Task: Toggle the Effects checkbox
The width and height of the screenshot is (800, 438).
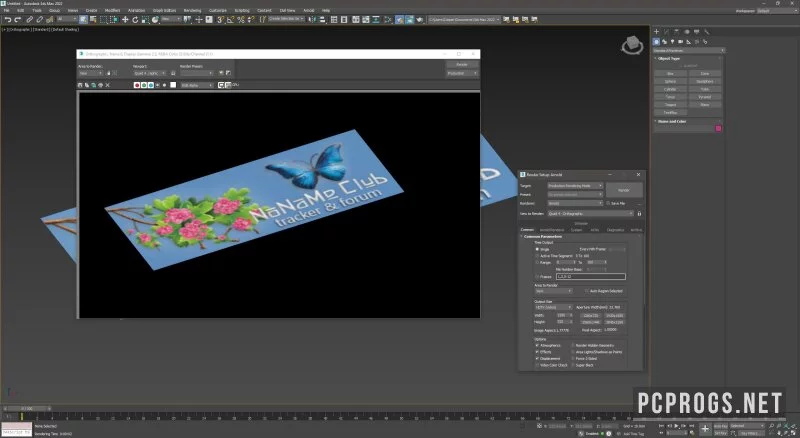Action: pyautogui.click(x=537, y=352)
